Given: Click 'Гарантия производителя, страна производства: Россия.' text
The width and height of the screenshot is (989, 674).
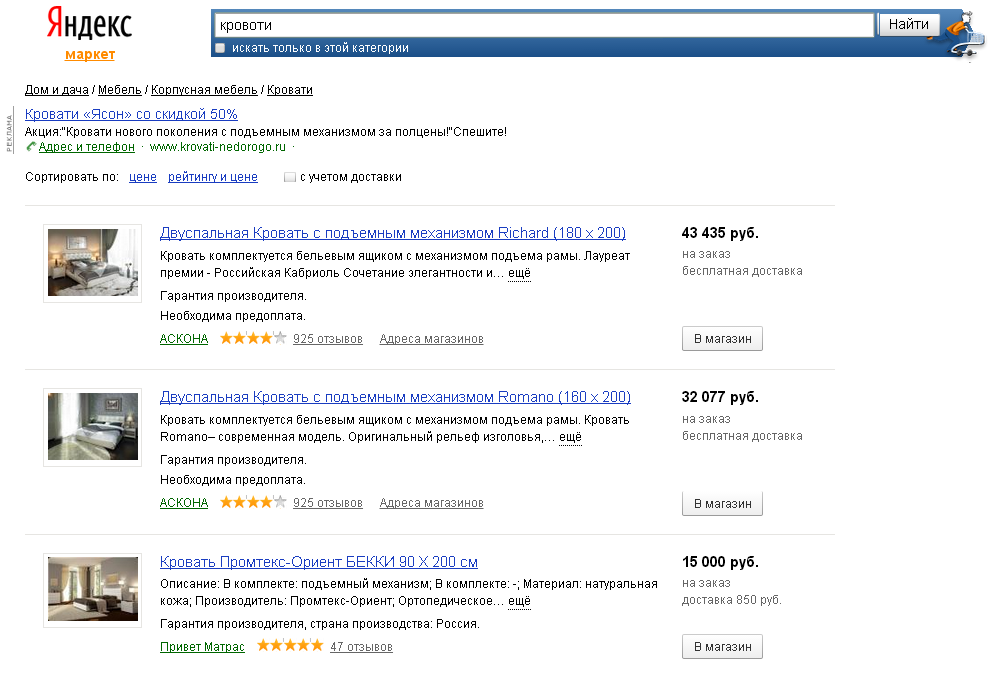Looking at the screenshot, I should coord(320,624).
